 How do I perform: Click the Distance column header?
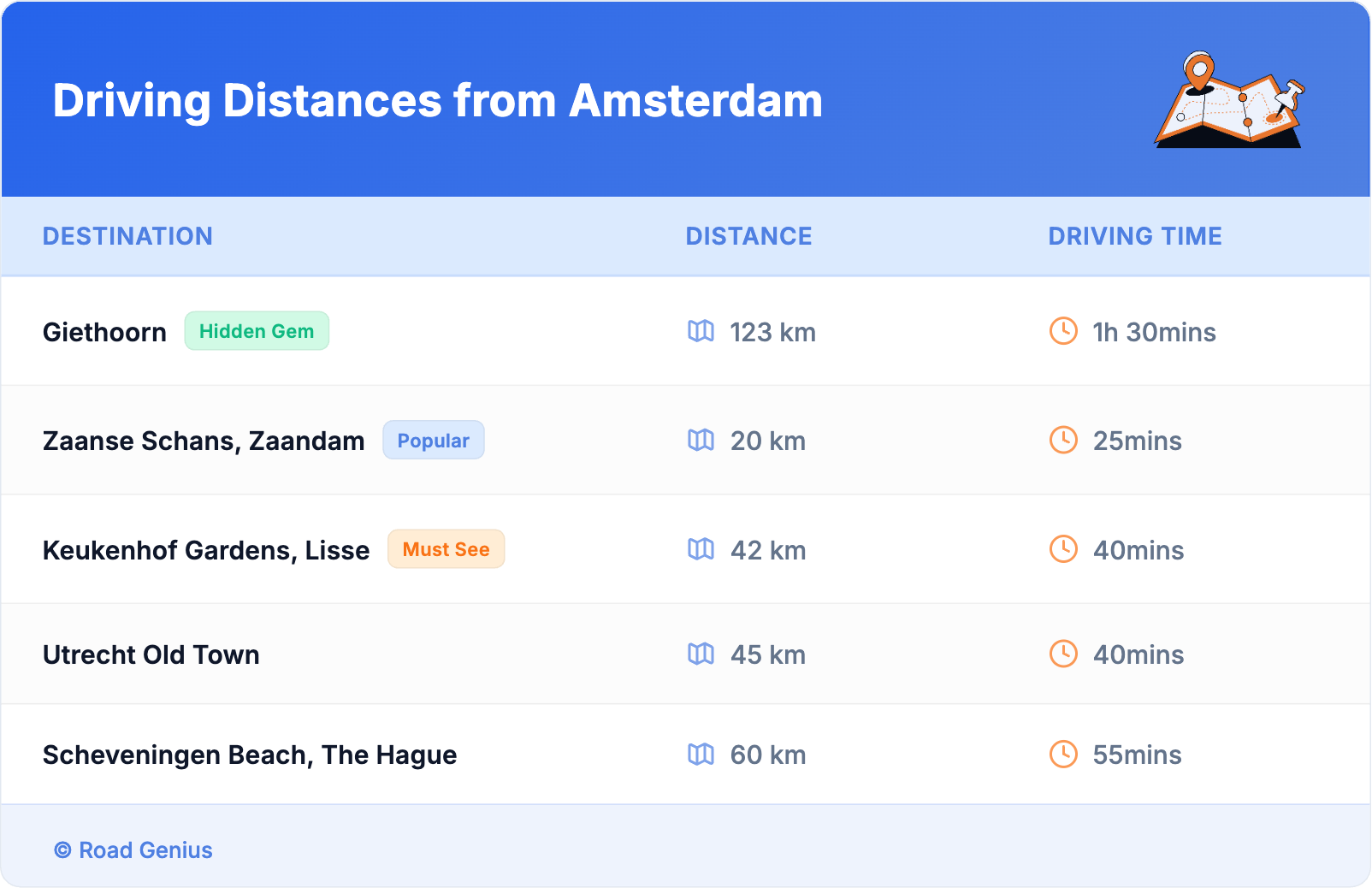pyautogui.click(x=748, y=236)
